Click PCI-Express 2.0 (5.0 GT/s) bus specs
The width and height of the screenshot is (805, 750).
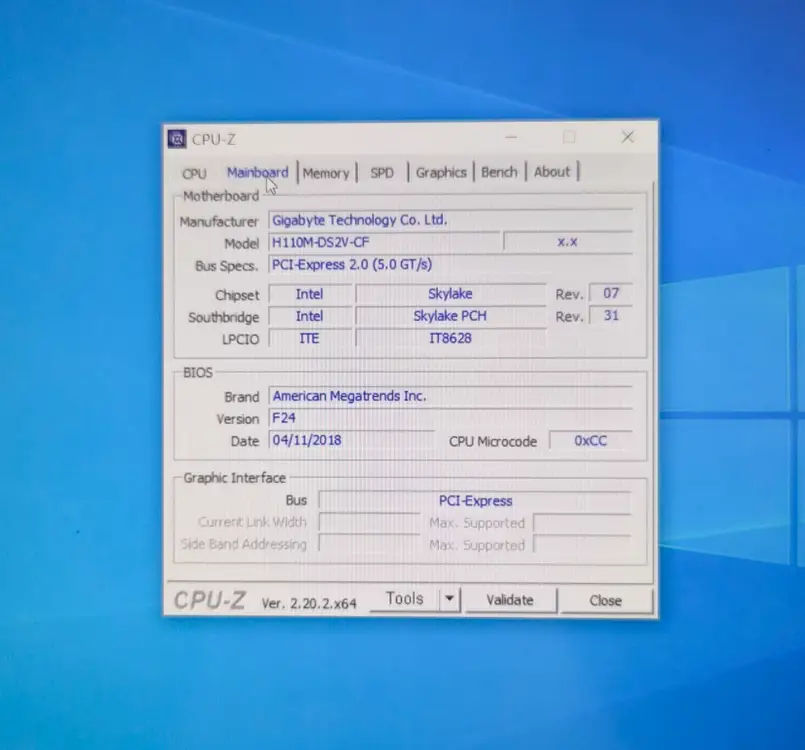[450, 264]
